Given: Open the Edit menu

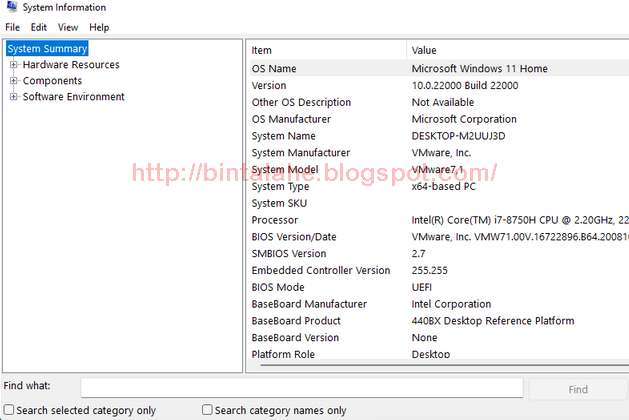Looking at the screenshot, I should click(x=39, y=27).
